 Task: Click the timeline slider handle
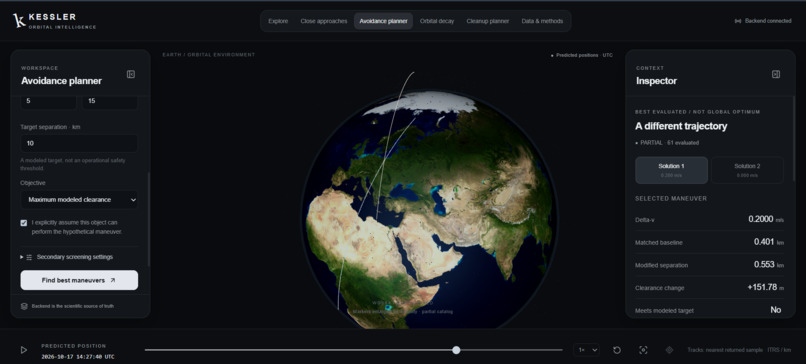[x=456, y=350]
